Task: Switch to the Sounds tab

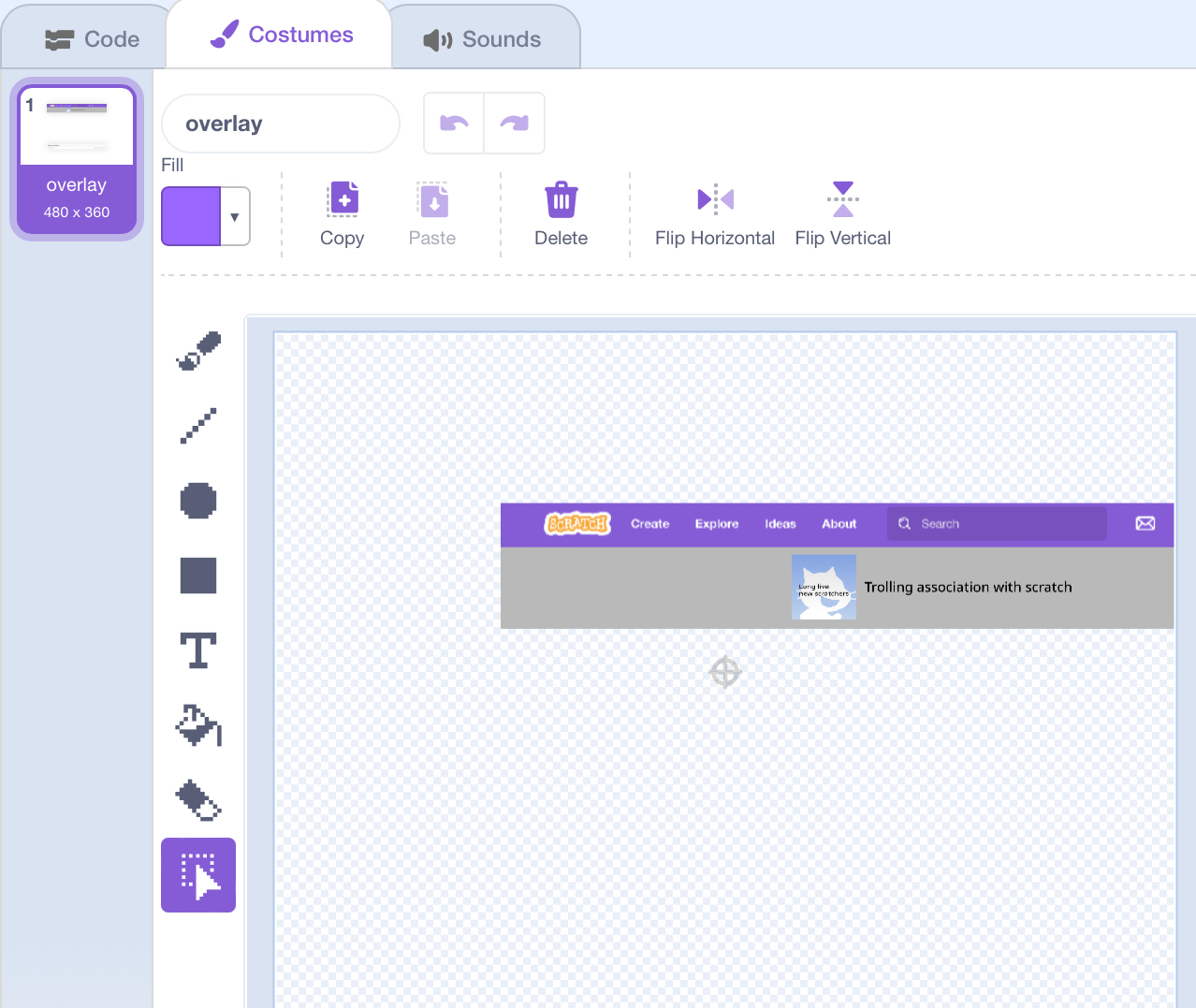Action: (482, 39)
